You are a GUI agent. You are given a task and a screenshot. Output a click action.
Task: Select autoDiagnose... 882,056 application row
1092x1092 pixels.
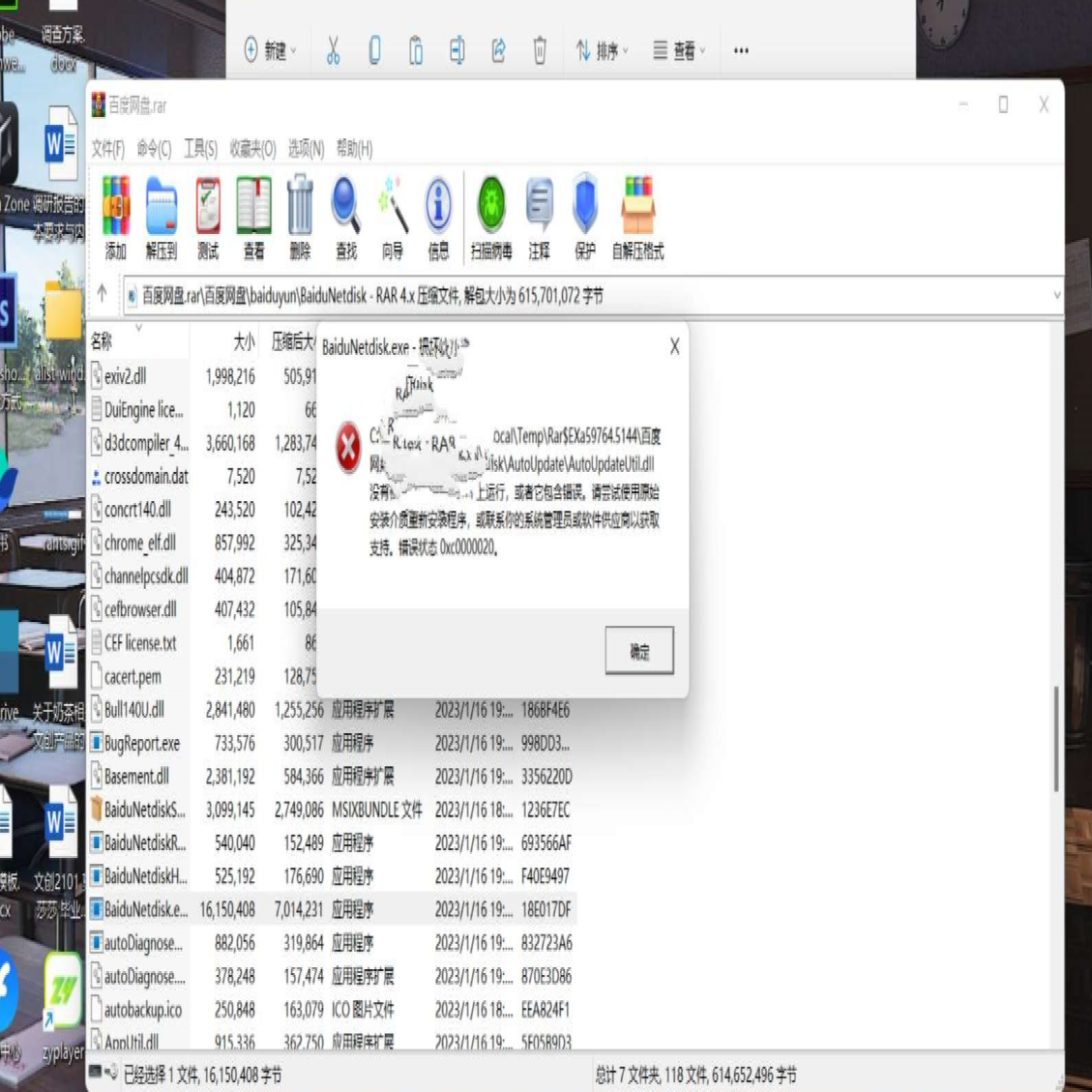pyautogui.click(x=332, y=943)
